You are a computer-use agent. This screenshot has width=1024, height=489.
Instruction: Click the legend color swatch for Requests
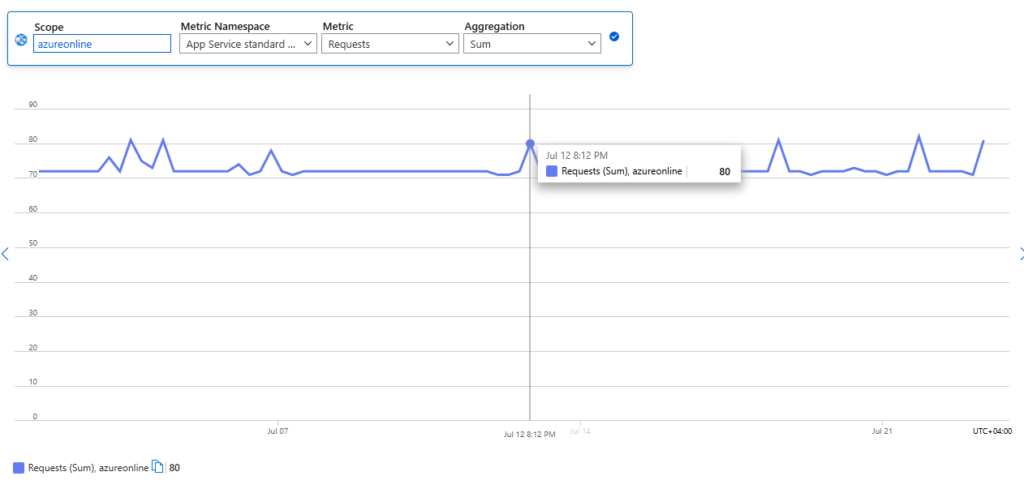pyautogui.click(x=18, y=467)
